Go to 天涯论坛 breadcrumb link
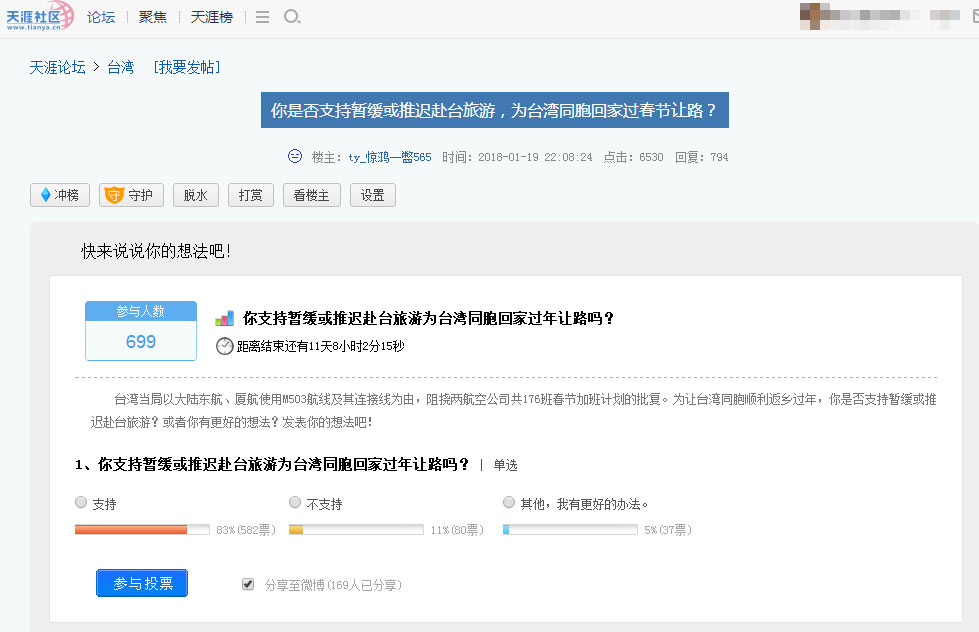Viewport: 979px width, 632px height. coord(57,67)
